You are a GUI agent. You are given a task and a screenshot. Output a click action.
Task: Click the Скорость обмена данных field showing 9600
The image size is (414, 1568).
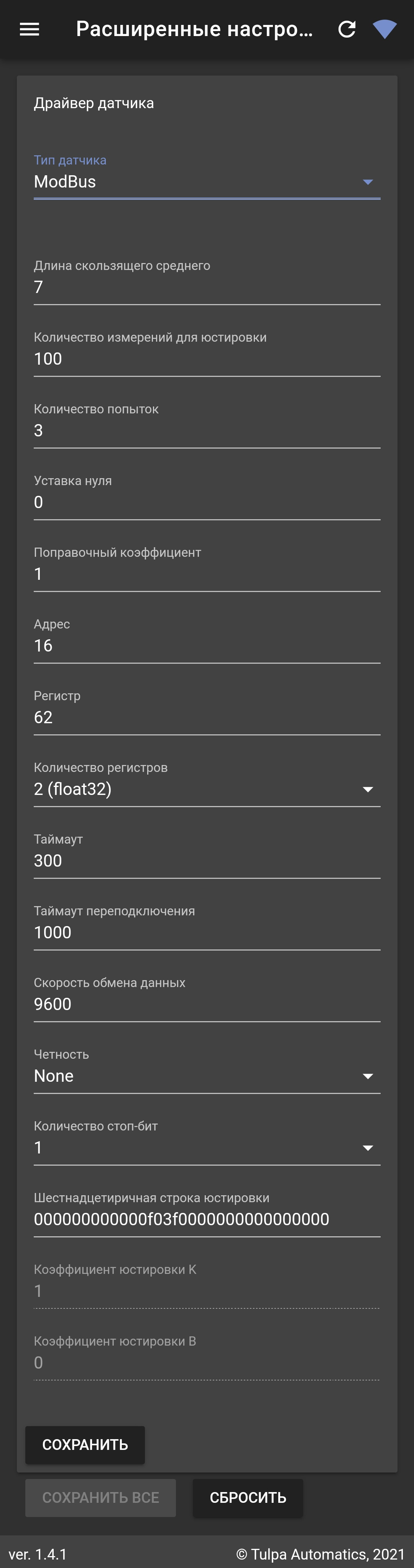click(x=207, y=1004)
